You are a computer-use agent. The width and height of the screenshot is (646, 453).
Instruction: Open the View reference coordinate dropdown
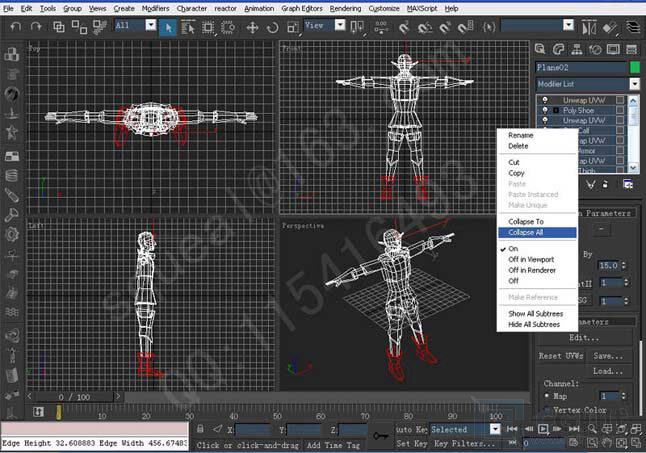[x=340, y=25]
